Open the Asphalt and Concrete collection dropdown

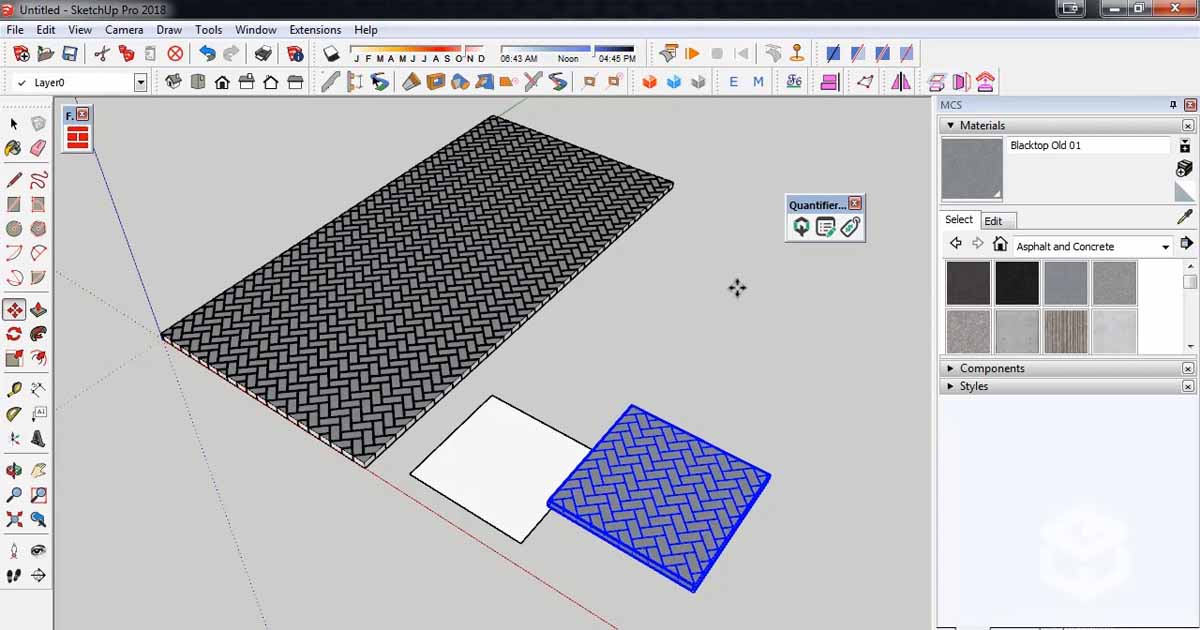tap(1165, 246)
